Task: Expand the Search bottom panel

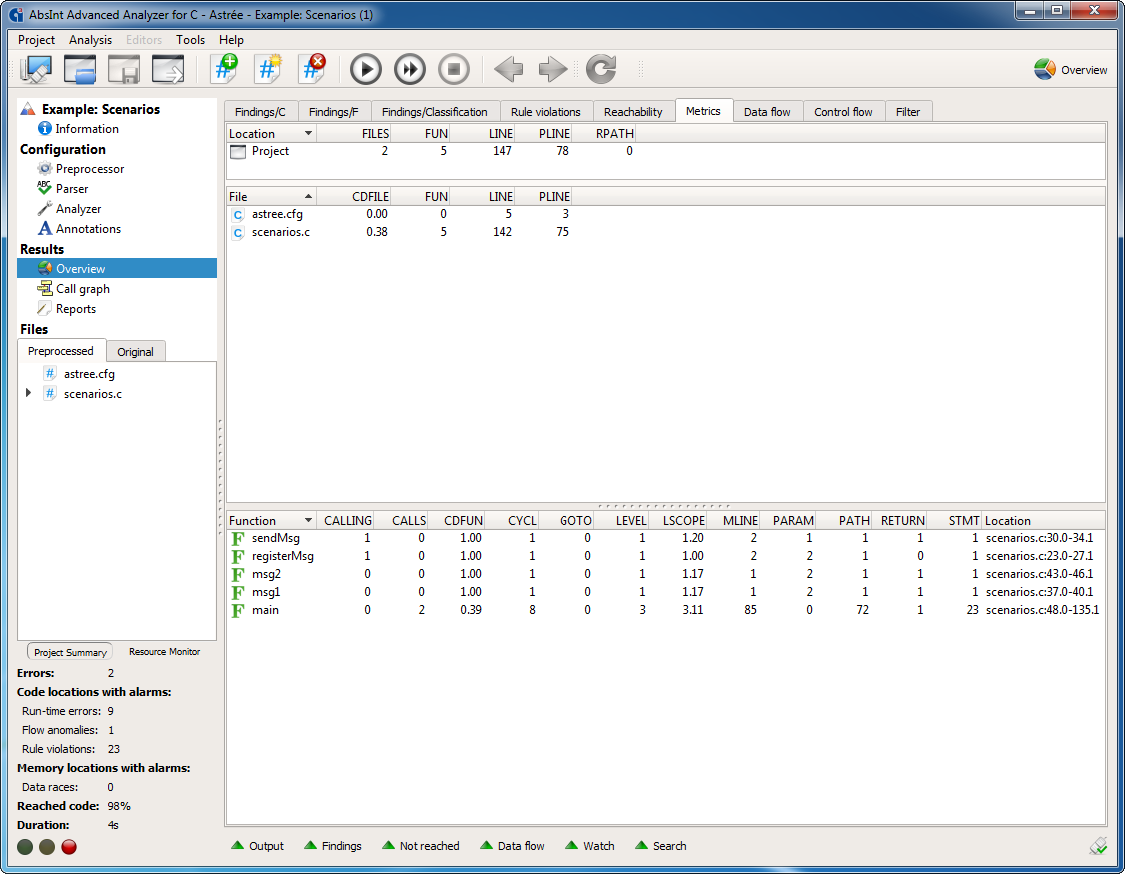Action: click(x=661, y=846)
